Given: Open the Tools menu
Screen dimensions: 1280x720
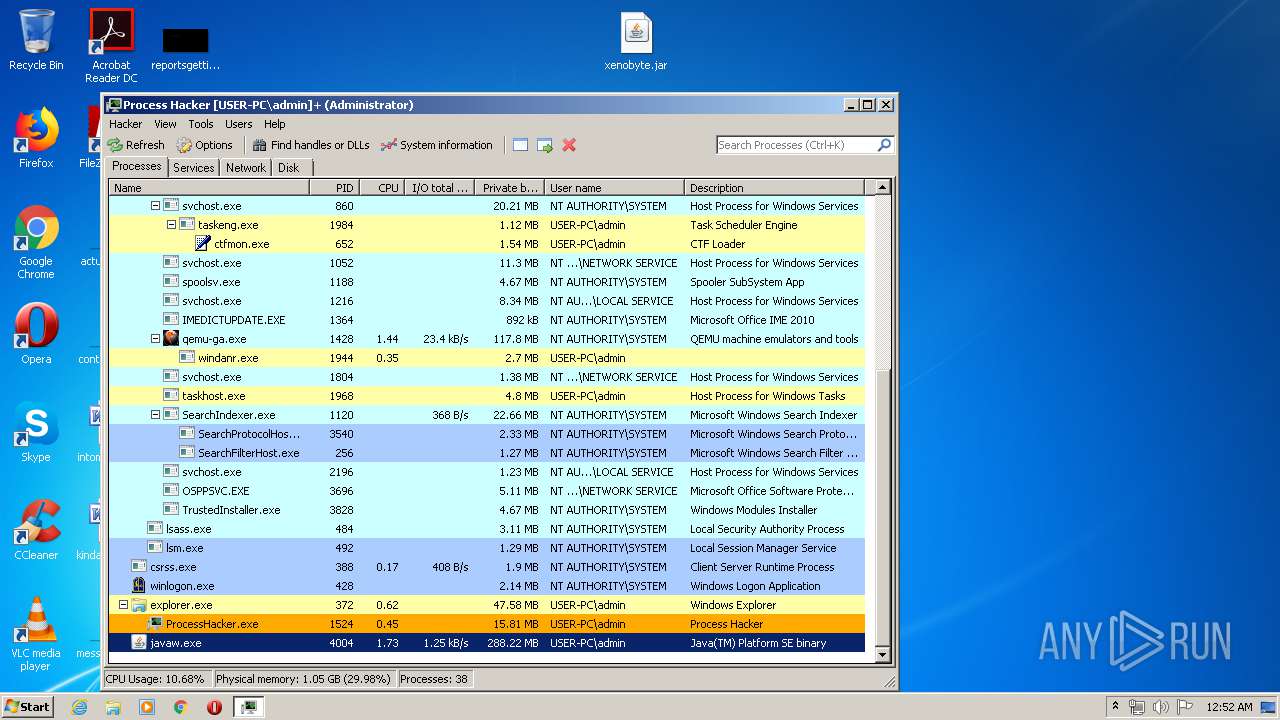Looking at the screenshot, I should pos(201,124).
